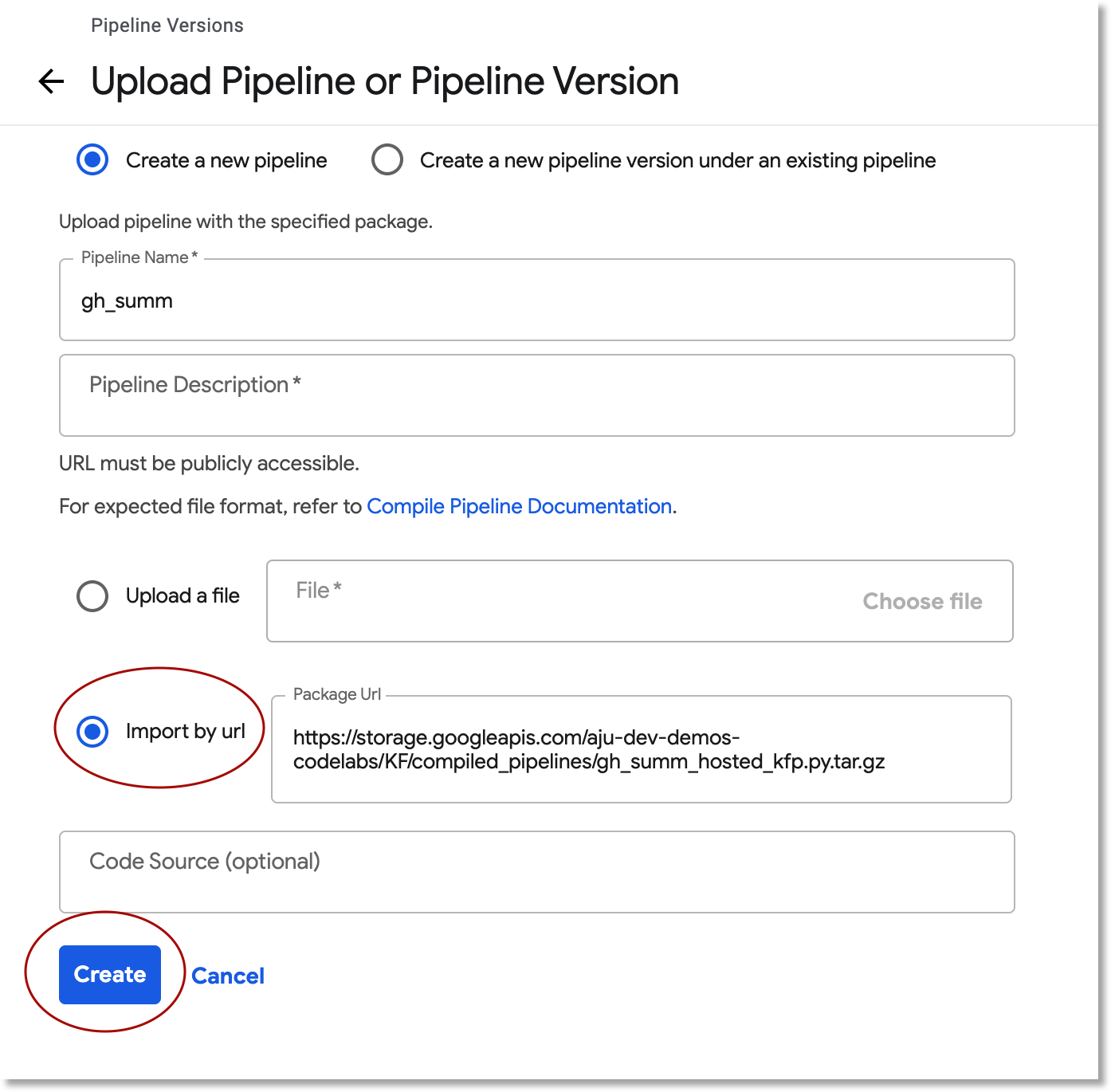Click the Package Url text field
1111x1092 pixels.
click(x=641, y=749)
